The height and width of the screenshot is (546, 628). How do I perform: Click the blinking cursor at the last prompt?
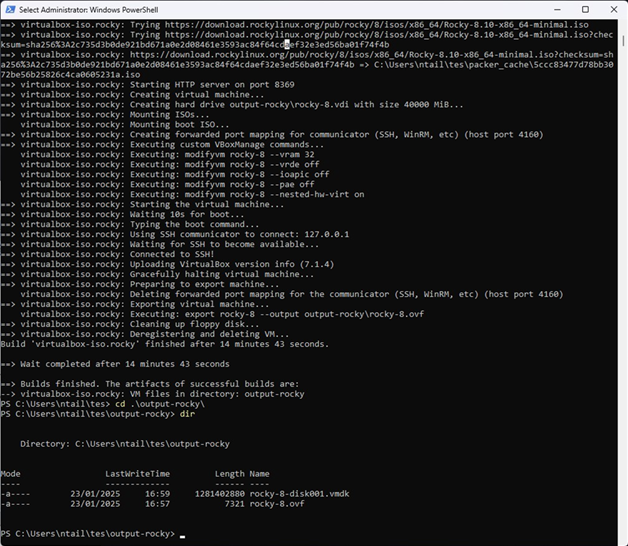click(182, 533)
